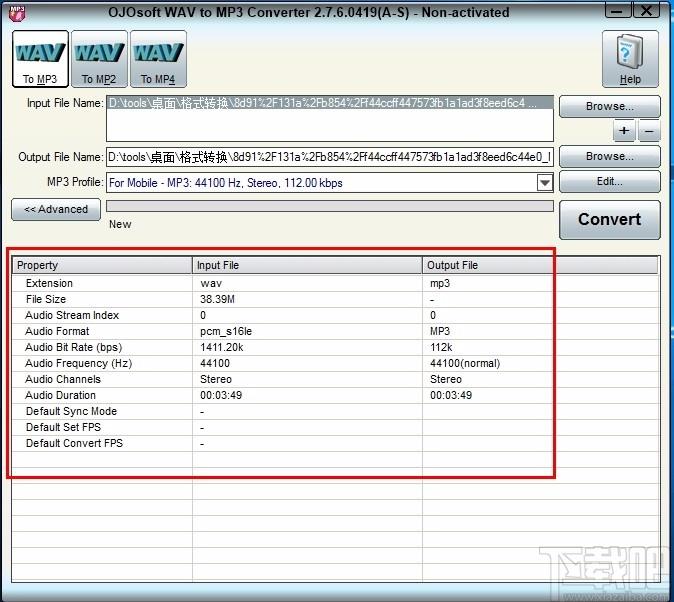Click the New status text
Screen dimensions: 674x602
(x=120, y=224)
